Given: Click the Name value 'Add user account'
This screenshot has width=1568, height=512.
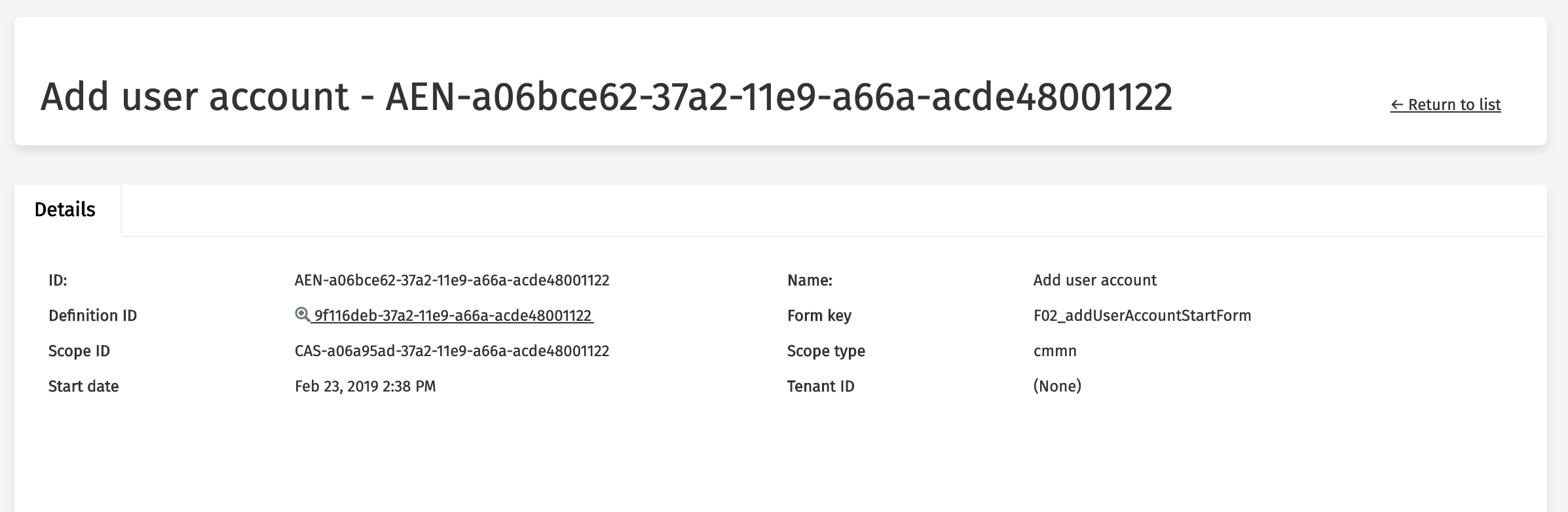Looking at the screenshot, I should (x=1094, y=280).
